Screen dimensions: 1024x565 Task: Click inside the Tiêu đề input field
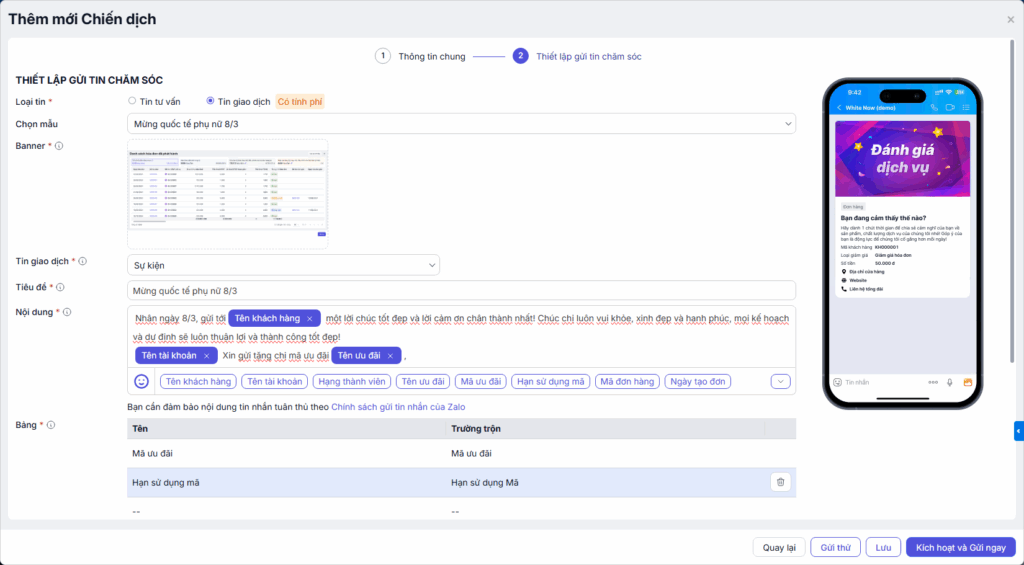point(462,290)
